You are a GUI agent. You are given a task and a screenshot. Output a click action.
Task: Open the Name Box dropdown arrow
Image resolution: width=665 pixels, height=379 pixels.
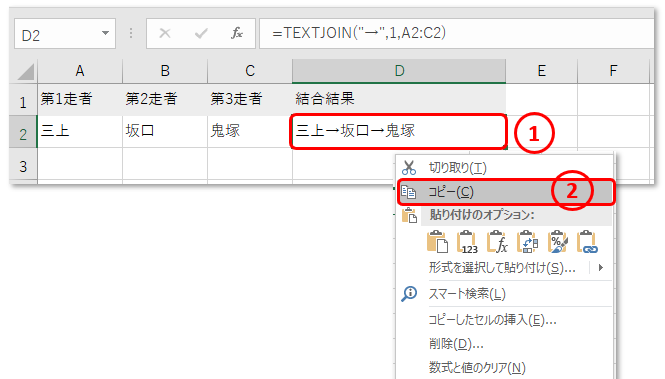[x=105, y=33]
